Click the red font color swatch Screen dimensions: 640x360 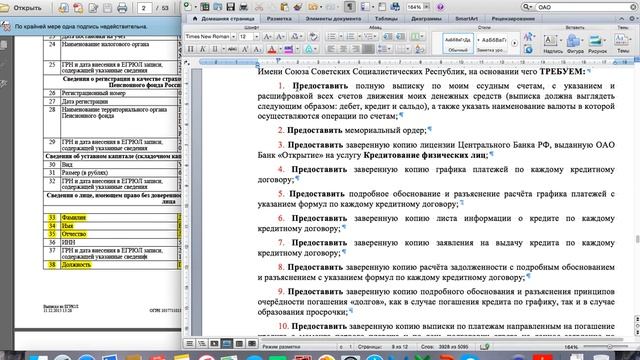pos(271,49)
